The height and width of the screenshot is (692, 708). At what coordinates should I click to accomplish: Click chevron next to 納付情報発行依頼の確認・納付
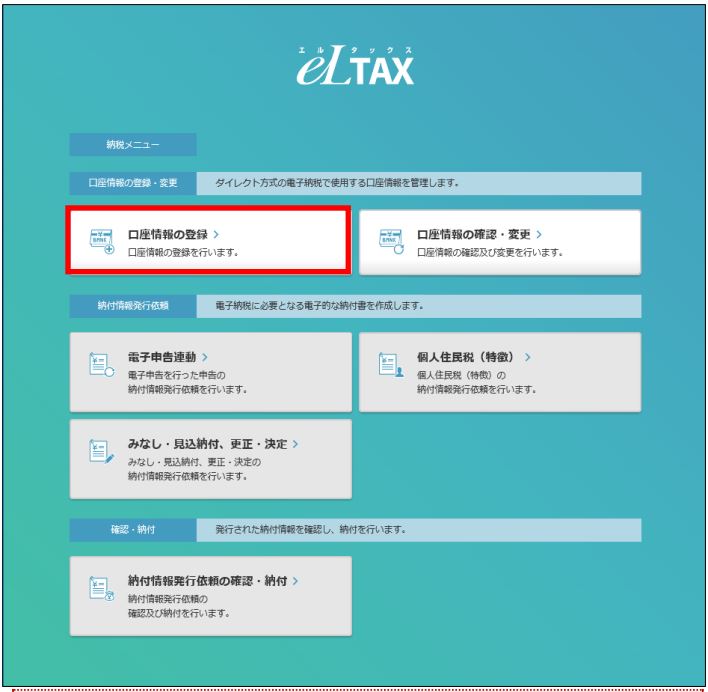tap(295, 581)
